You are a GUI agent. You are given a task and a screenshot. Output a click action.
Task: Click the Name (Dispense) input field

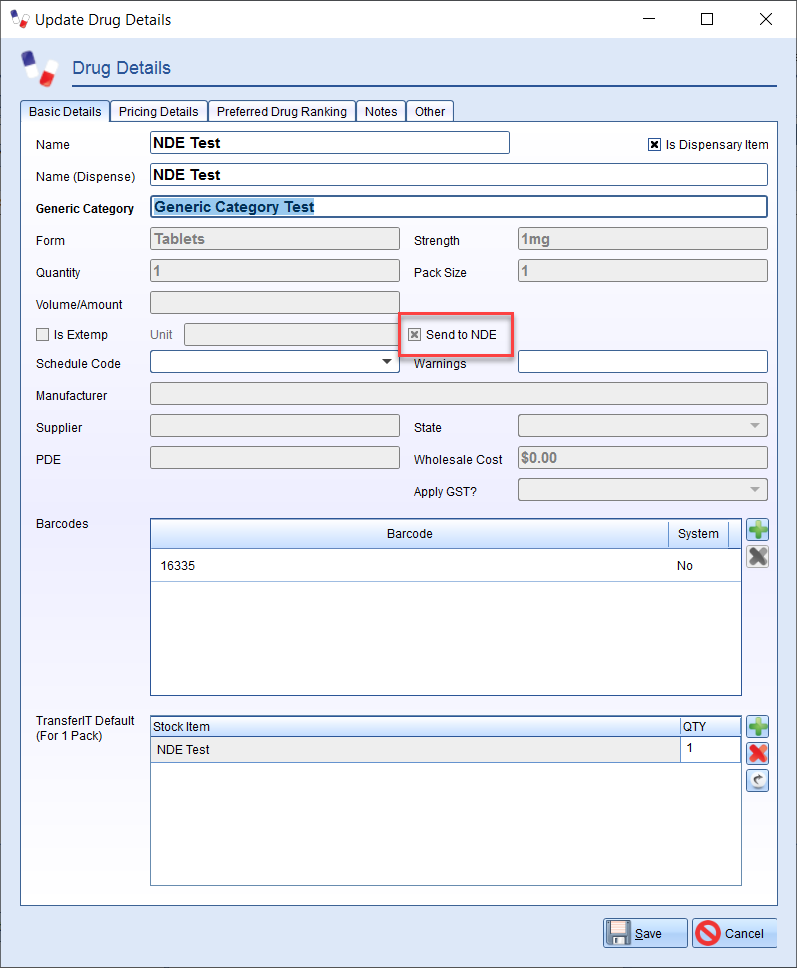(459, 175)
